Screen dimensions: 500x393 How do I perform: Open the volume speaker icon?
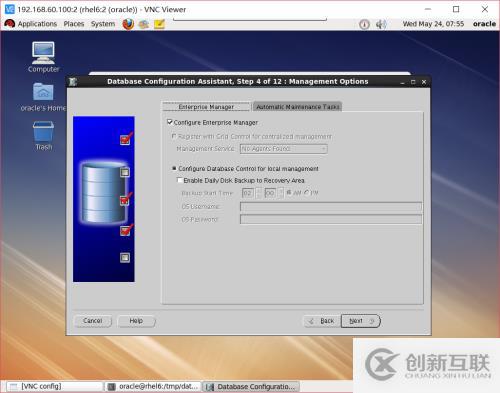(x=381, y=24)
